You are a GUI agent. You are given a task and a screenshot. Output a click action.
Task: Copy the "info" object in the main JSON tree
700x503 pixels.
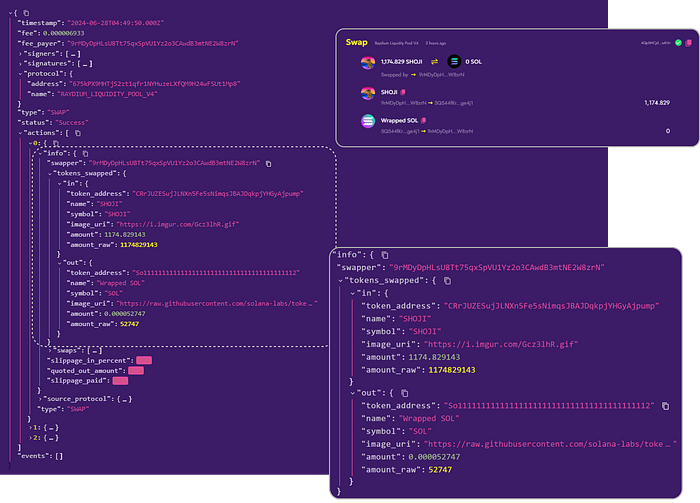click(x=85, y=154)
